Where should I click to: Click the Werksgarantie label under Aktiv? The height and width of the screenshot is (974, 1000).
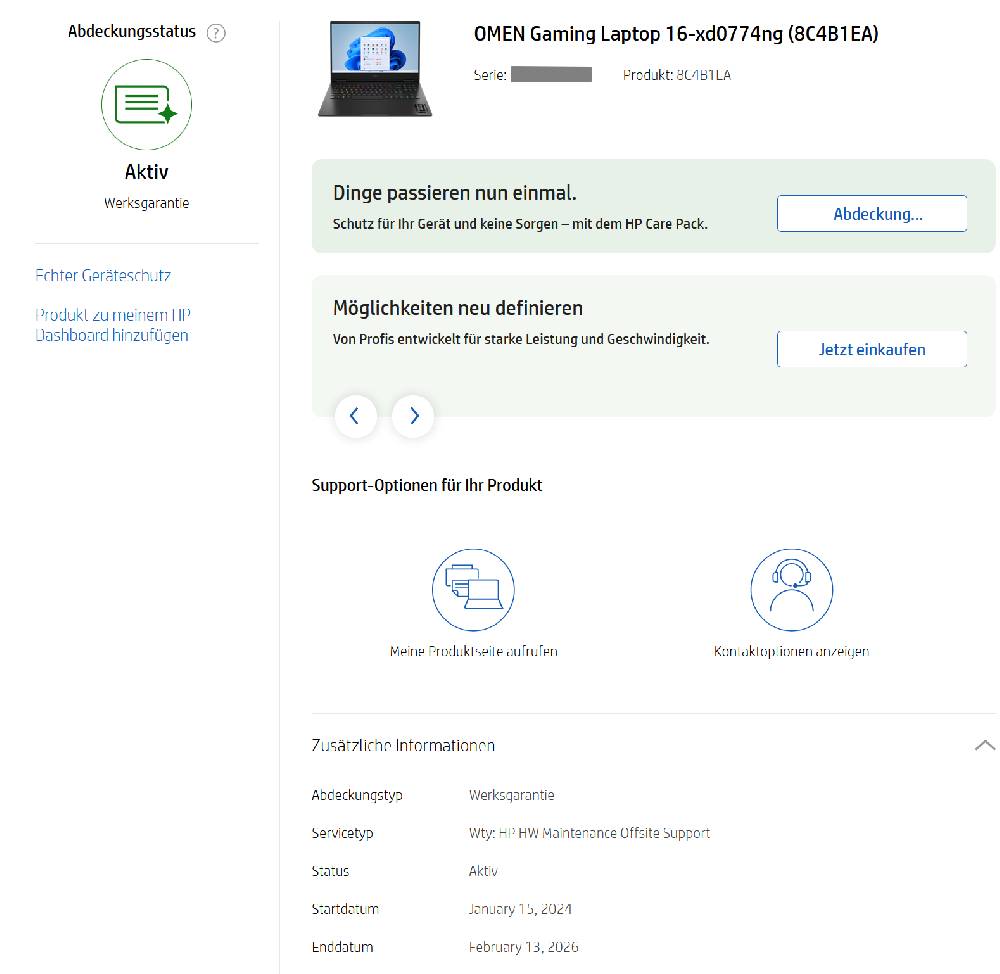(x=147, y=203)
